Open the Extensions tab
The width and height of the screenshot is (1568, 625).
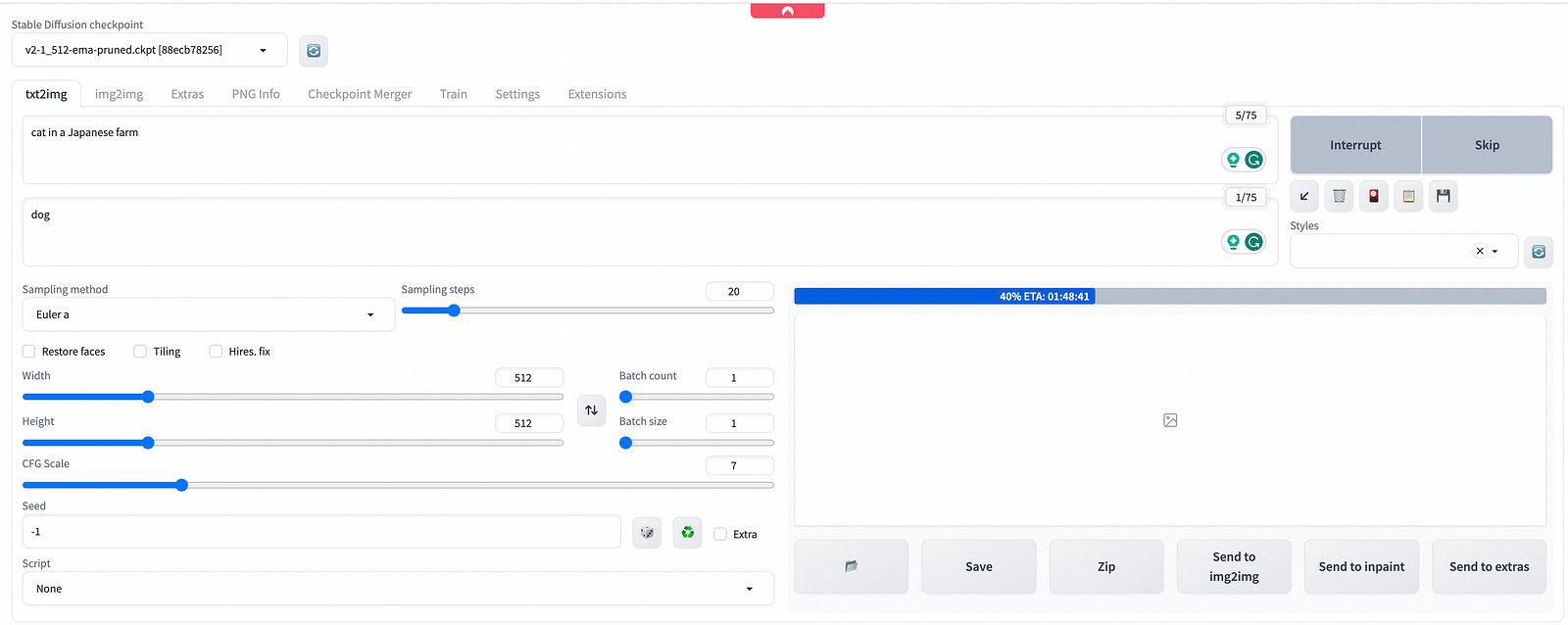[597, 94]
